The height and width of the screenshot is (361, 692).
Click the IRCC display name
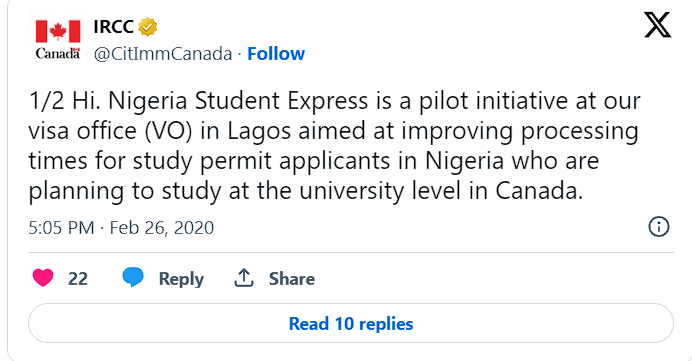113,27
